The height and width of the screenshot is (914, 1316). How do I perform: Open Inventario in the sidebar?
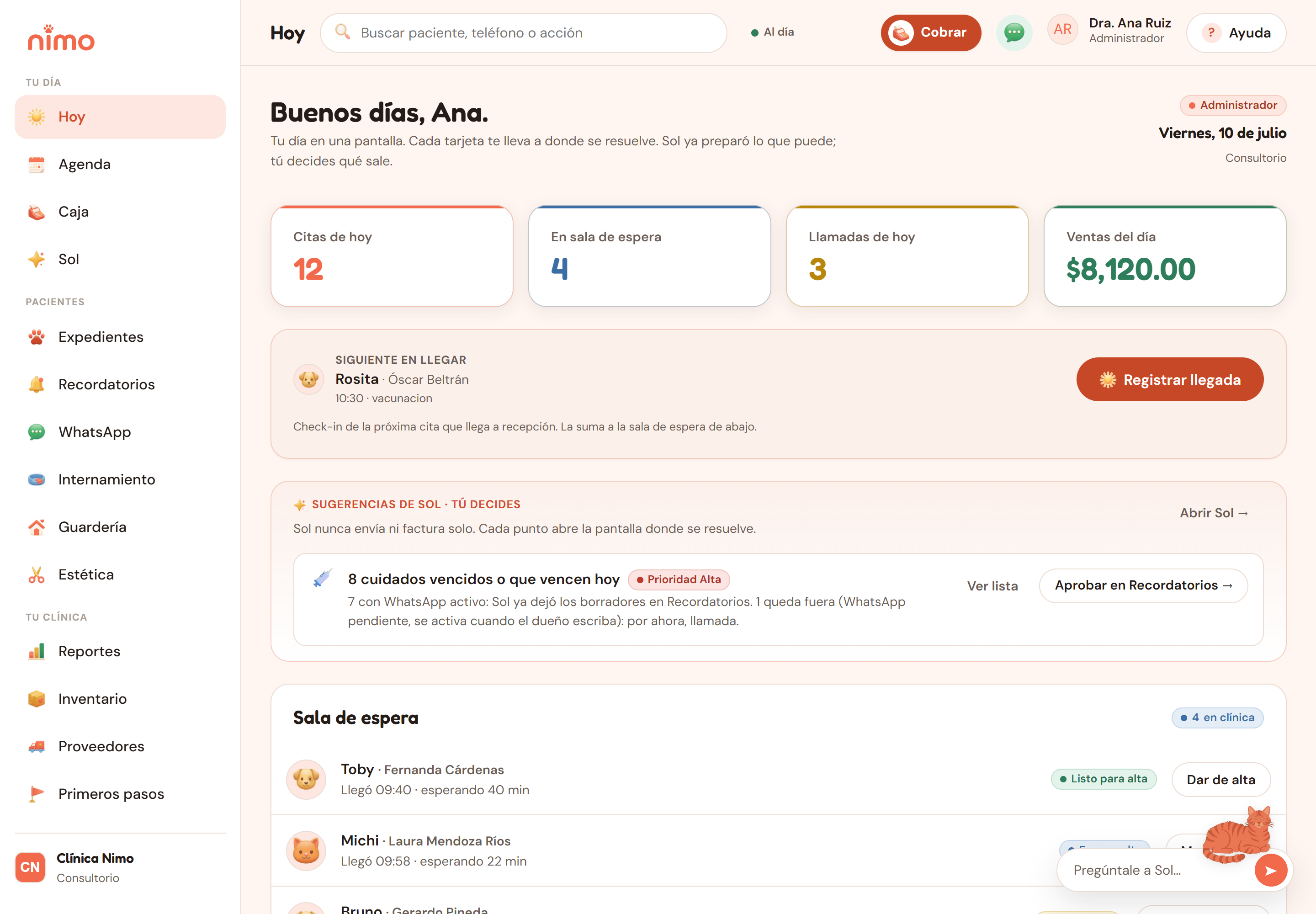[120, 699]
